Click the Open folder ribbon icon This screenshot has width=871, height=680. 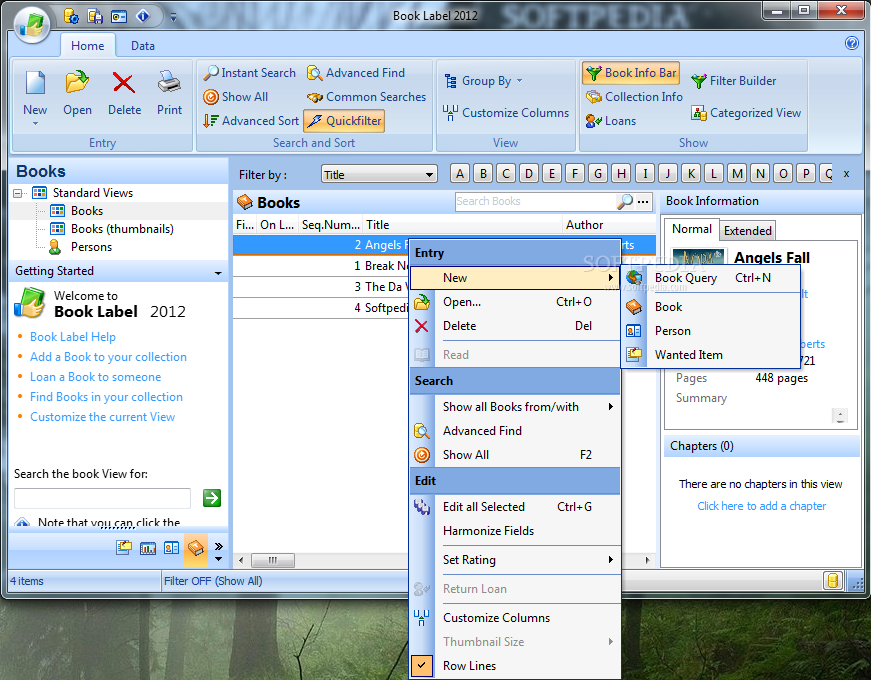(77, 83)
